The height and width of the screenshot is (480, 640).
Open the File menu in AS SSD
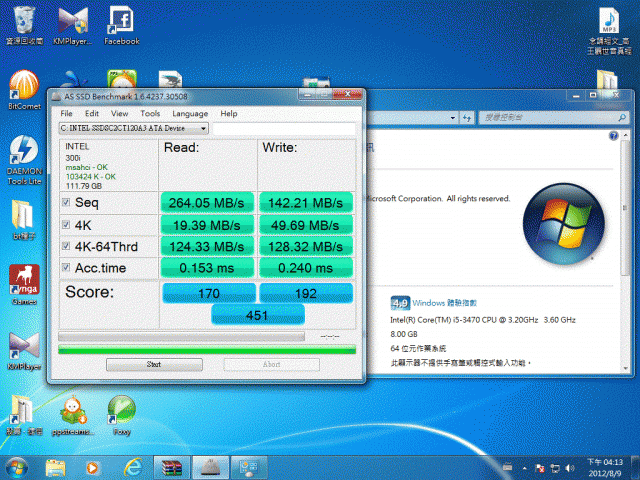(x=66, y=113)
